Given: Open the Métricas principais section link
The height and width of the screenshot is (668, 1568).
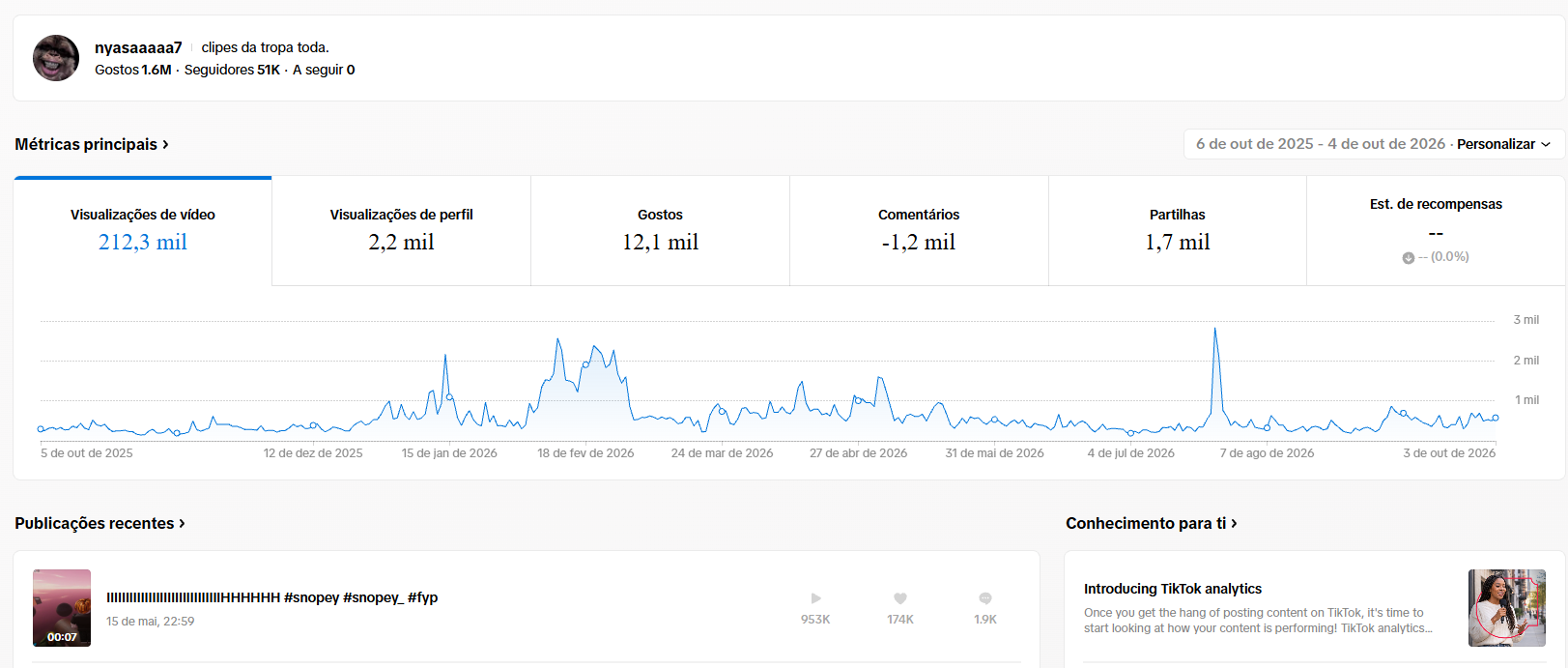Looking at the screenshot, I should pyautogui.click(x=92, y=144).
